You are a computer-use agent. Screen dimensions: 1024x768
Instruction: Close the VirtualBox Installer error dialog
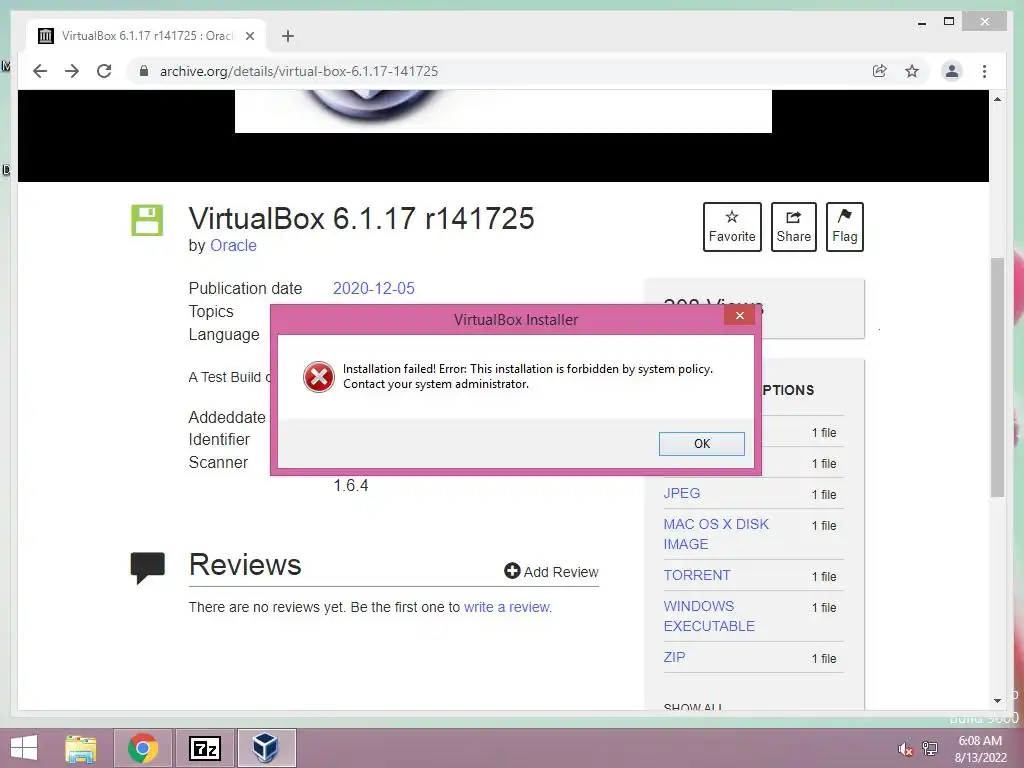[739, 315]
